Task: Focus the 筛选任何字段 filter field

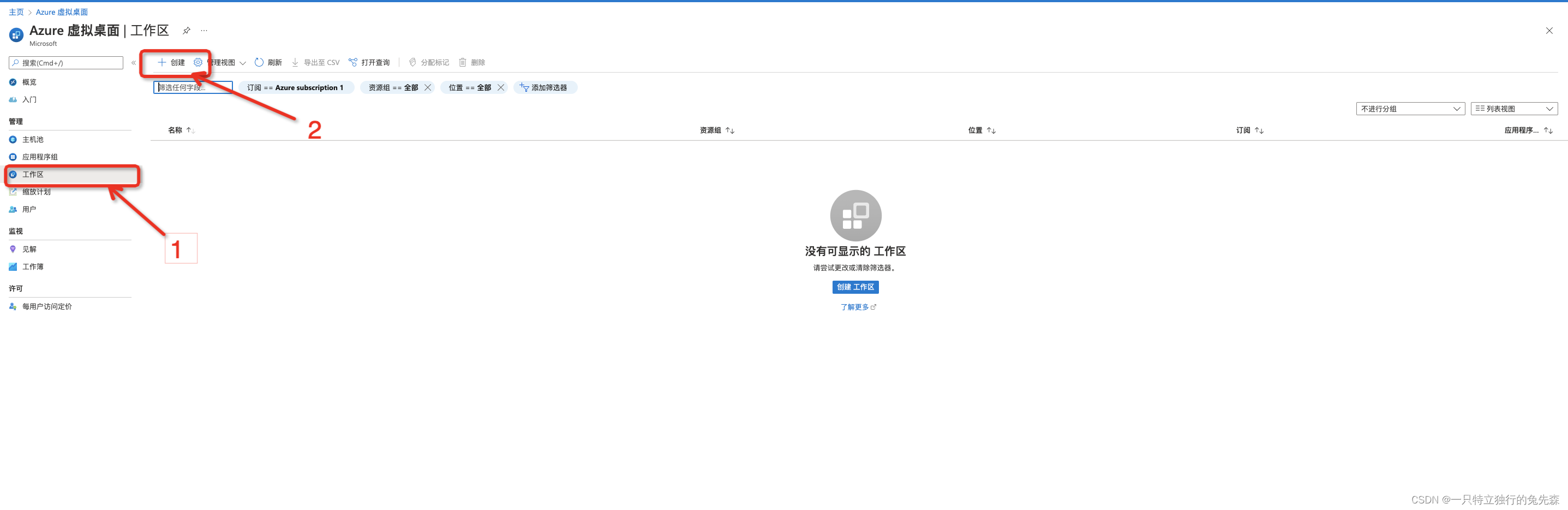Action: pyautogui.click(x=193, y=87)
